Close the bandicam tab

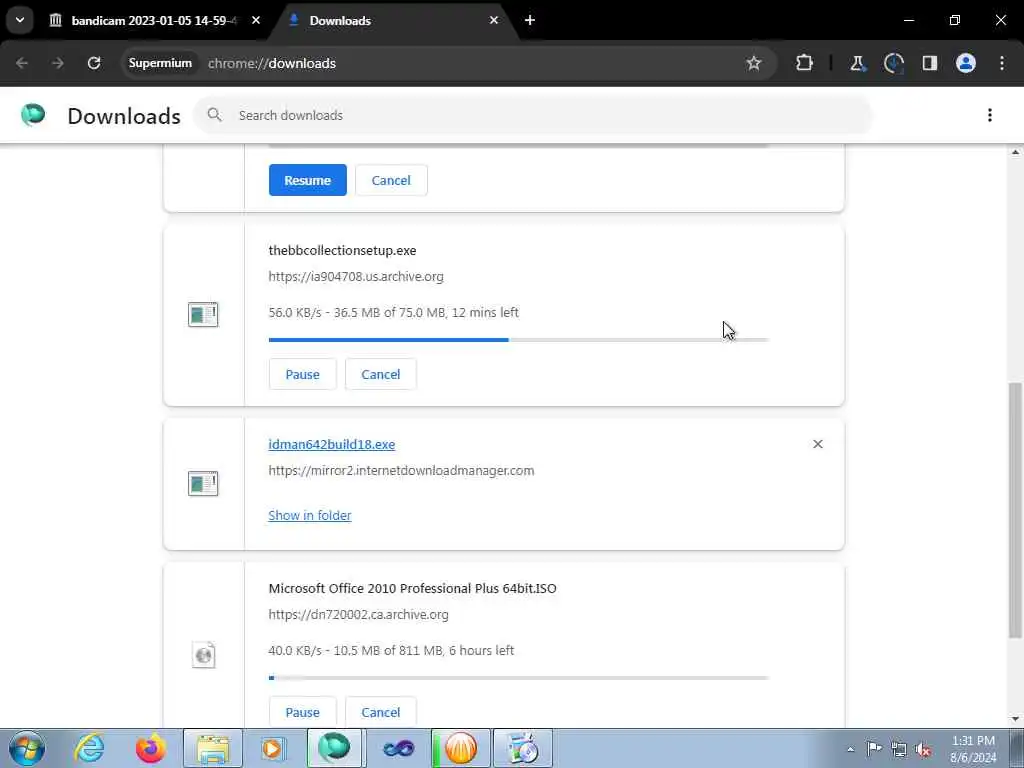[256, 21]
